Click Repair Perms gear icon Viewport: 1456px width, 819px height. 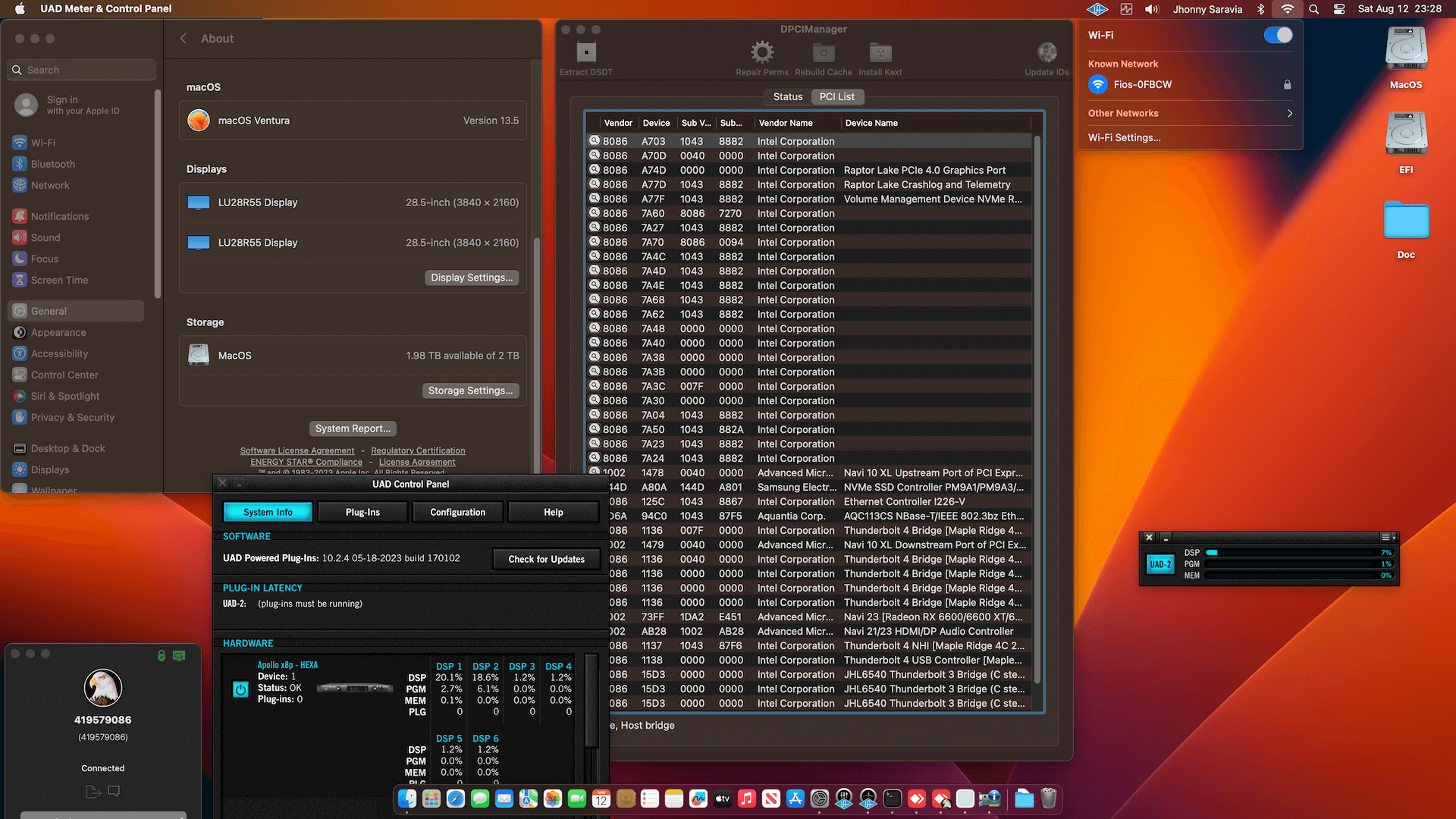click(x=762, y=52)
